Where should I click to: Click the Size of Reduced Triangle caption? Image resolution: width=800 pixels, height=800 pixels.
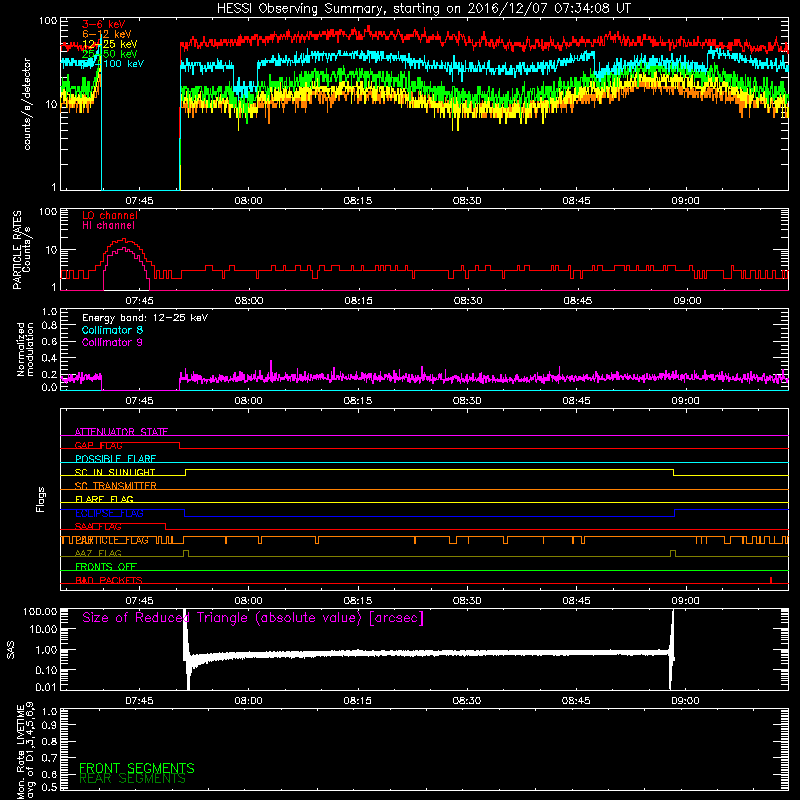(x=253, y=618)
